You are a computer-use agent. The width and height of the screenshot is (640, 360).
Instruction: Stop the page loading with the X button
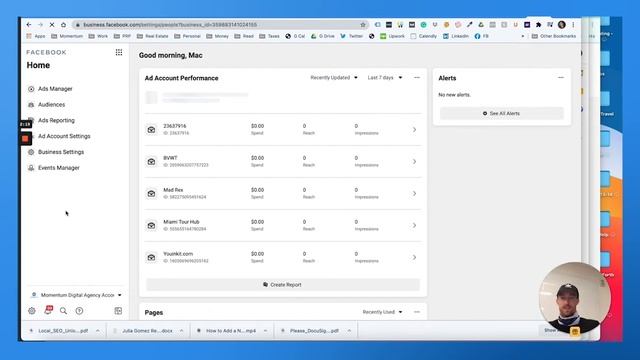(52, 25)
